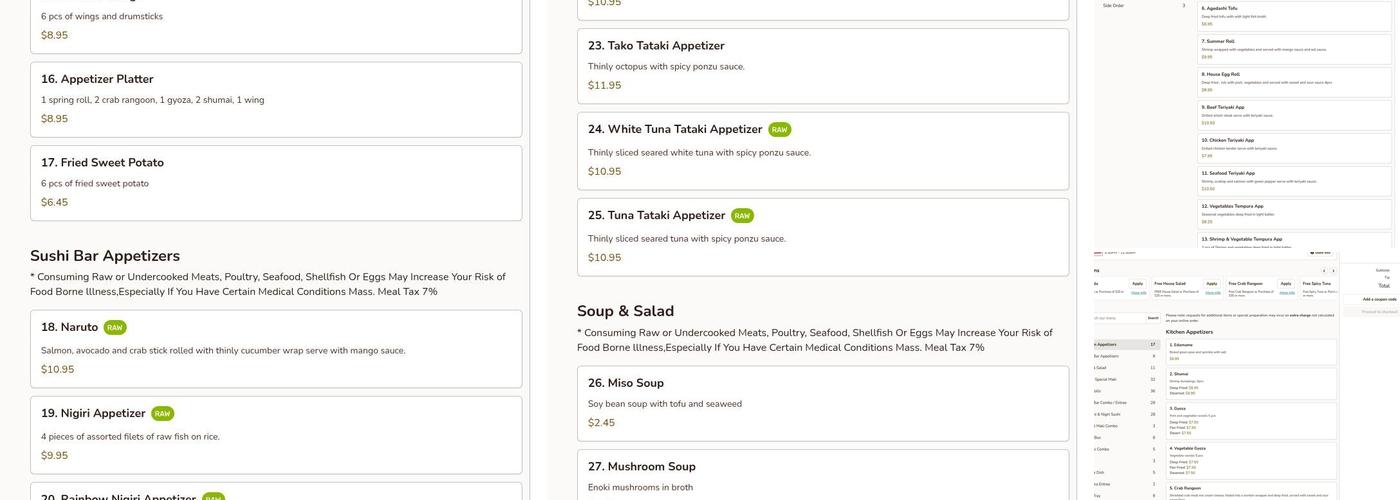Click the RAW badge next to Tuna Tataki Appetizer
Image resolution: width=1400 pixels, height=500 pixels.
click(742, 216)
